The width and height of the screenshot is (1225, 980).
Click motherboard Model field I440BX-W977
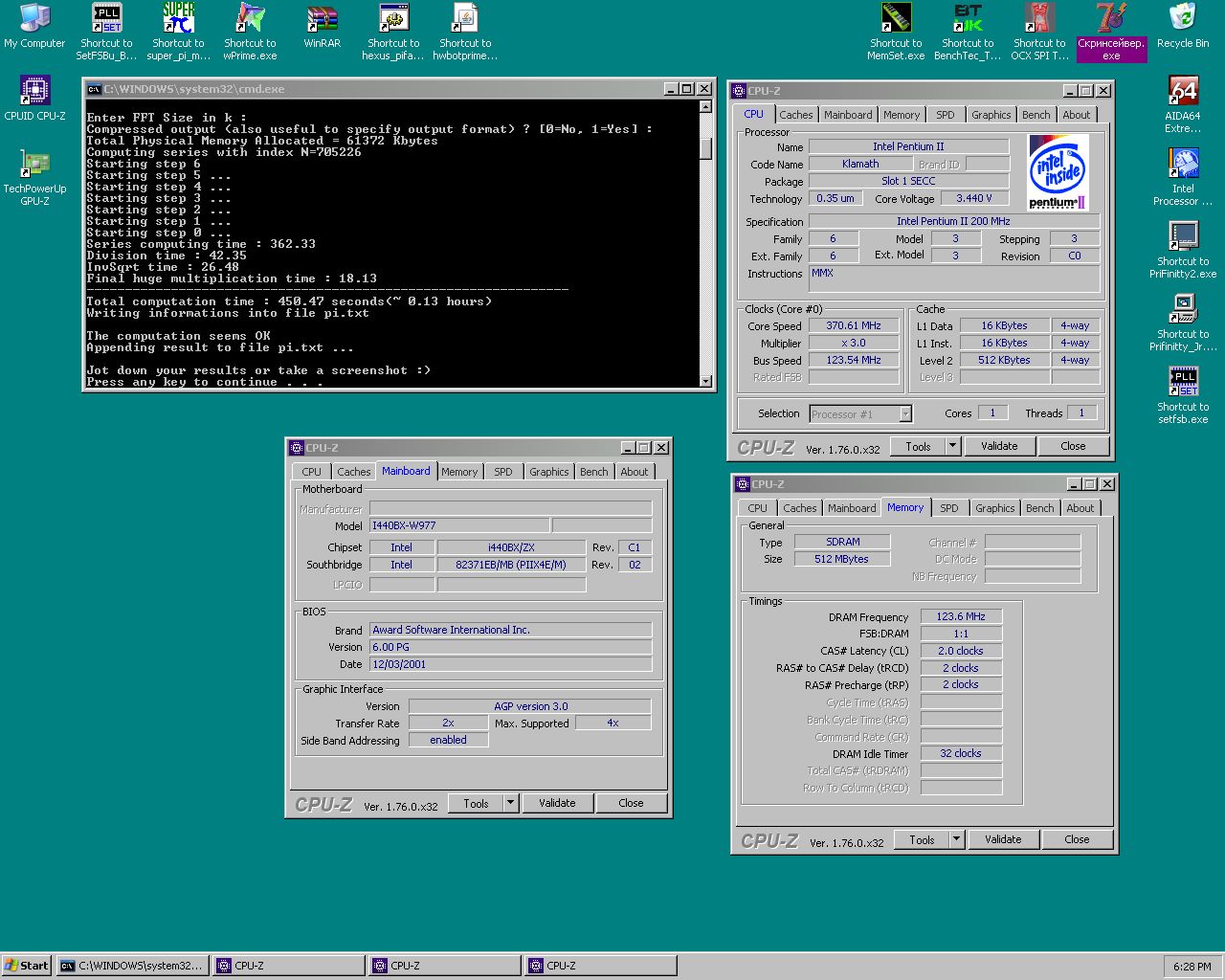459,525
